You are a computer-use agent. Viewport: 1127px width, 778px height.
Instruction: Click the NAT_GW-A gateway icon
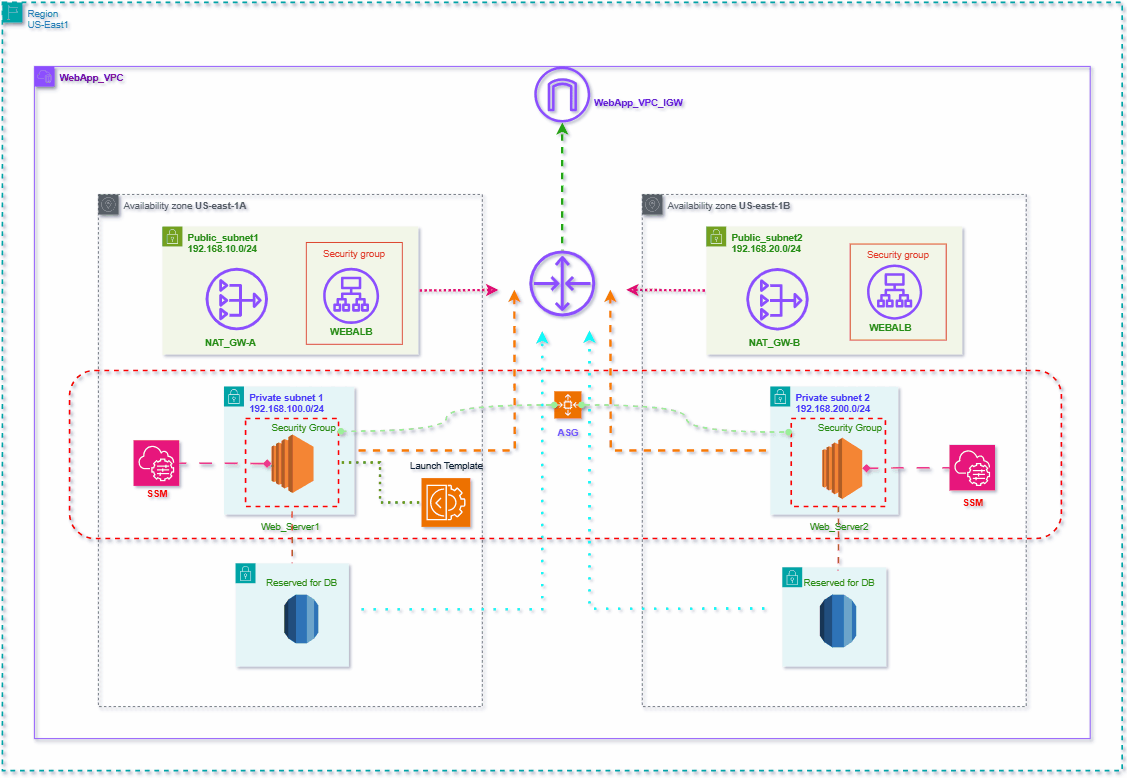pyautogui.click(x=237, y=299)
